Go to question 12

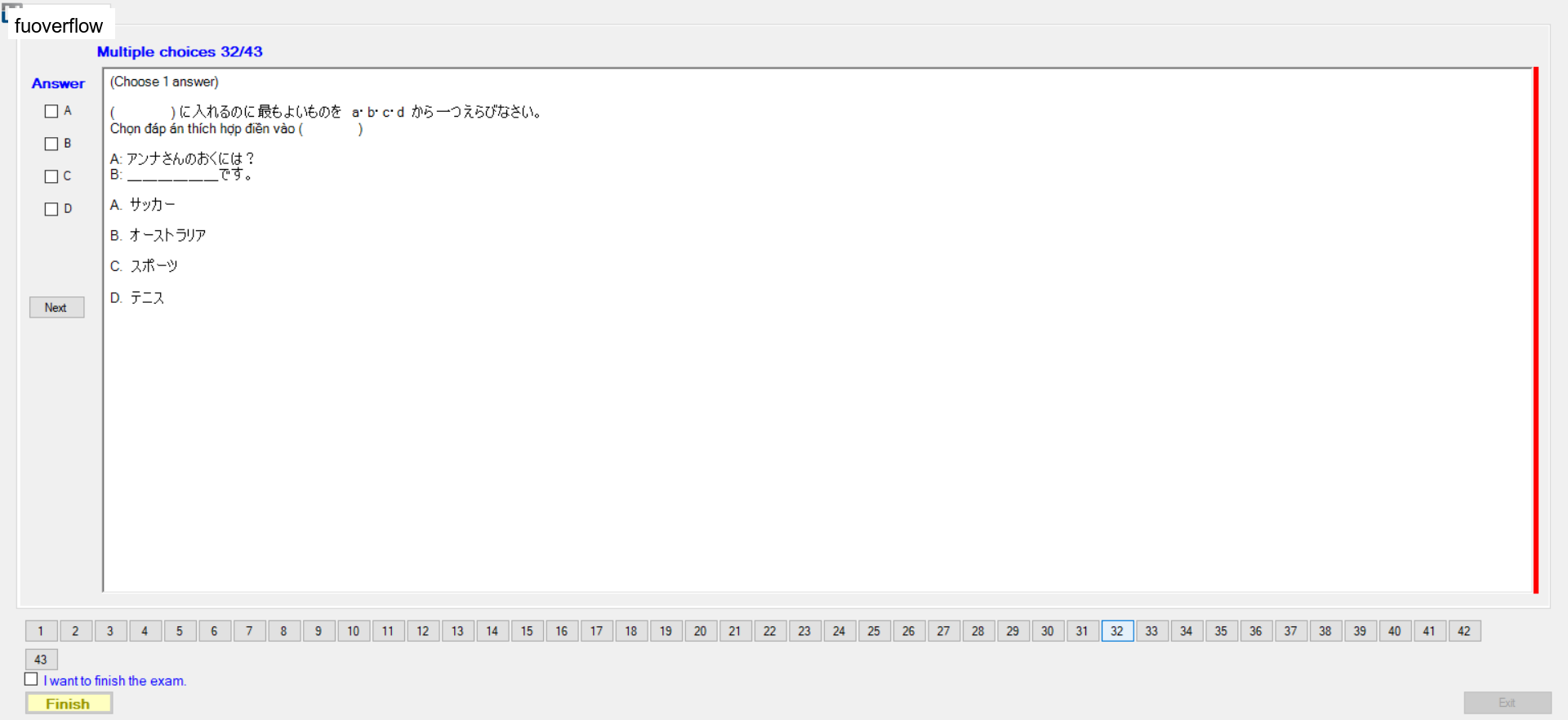[x=423, y=631]
